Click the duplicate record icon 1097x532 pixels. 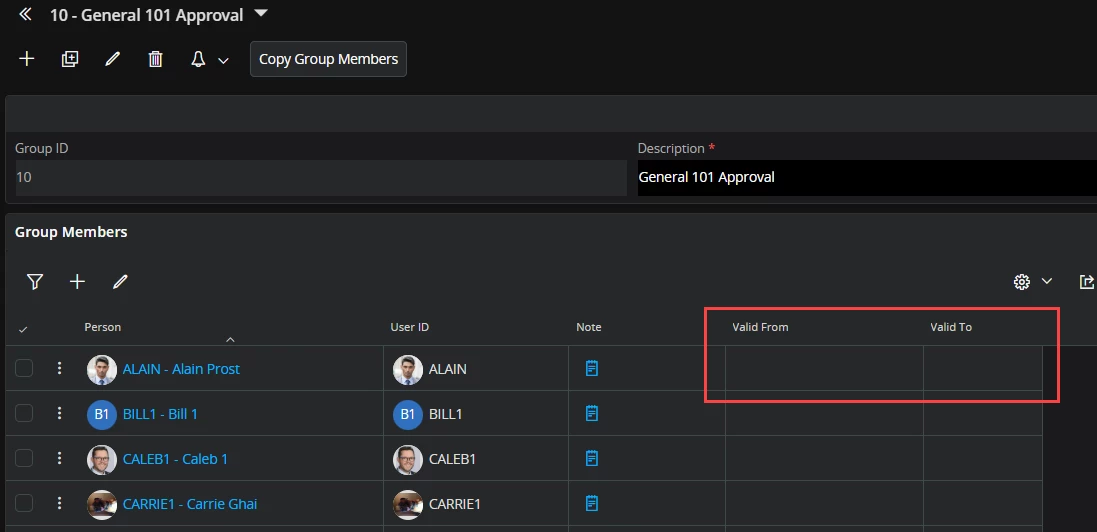[70, 59]
